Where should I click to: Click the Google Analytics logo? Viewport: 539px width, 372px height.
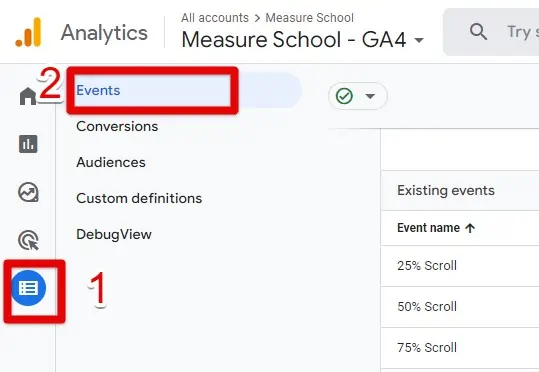pos(28,32)
